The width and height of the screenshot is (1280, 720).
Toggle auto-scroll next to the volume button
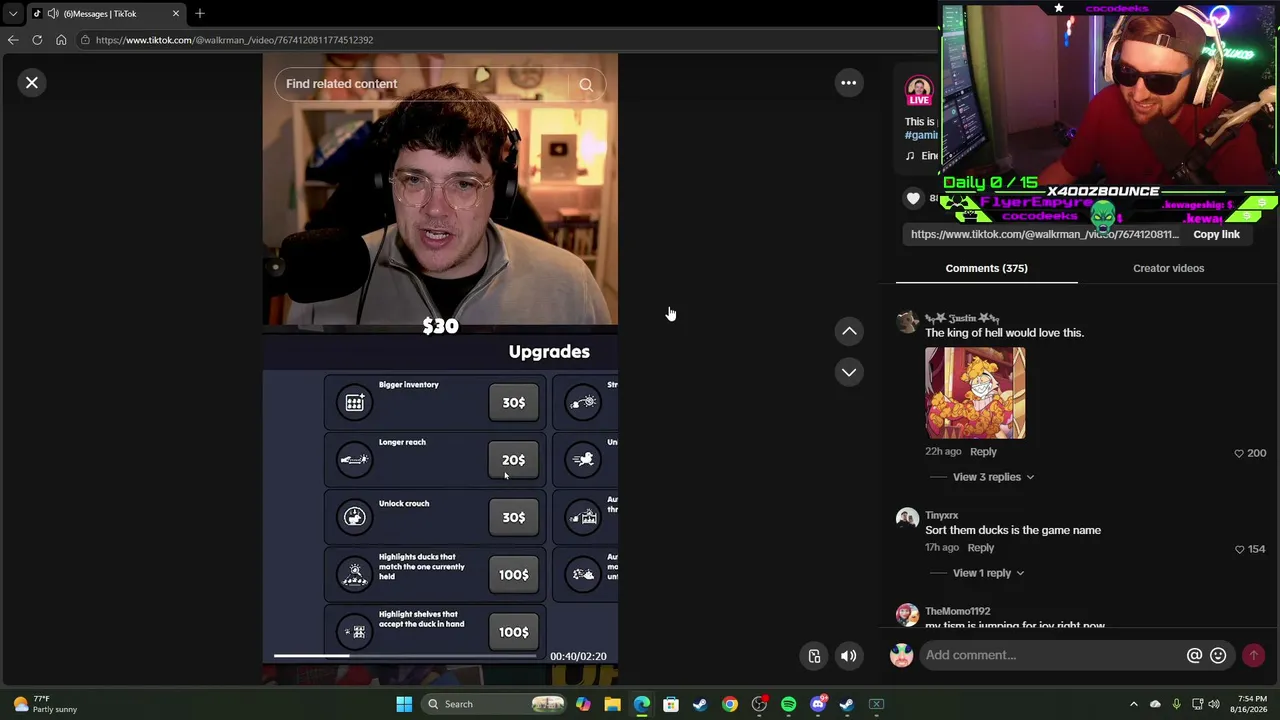click(814, 656)
